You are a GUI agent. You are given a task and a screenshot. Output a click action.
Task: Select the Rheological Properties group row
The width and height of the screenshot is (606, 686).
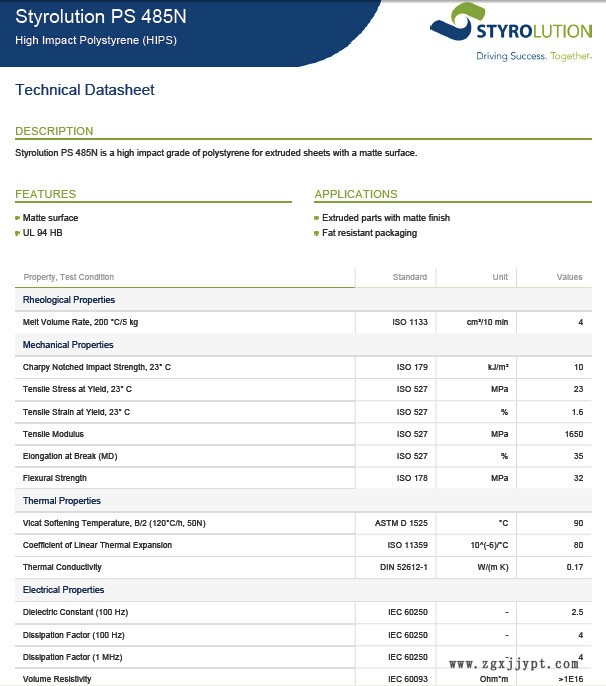68,300
